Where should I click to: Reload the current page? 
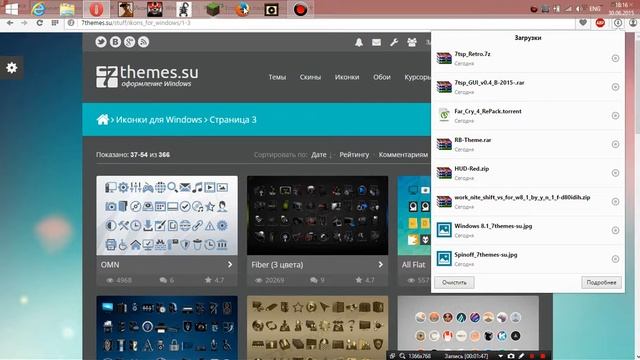[40, 23]
